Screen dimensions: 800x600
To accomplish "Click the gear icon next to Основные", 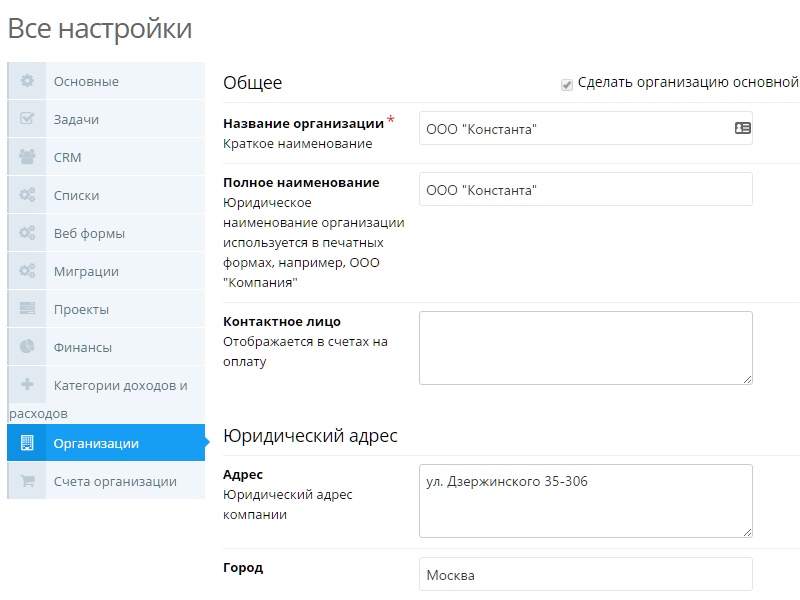I will (28, 81).
